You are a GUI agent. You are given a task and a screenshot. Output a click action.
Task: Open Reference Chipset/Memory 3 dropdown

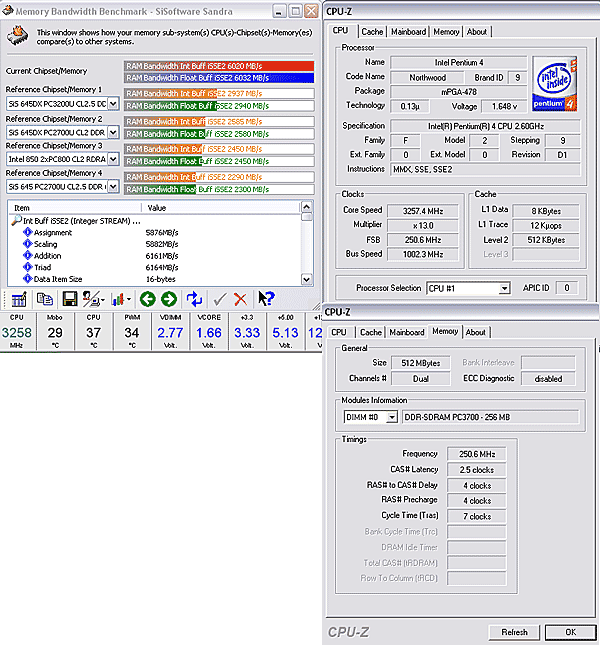(x=113, y=159)
